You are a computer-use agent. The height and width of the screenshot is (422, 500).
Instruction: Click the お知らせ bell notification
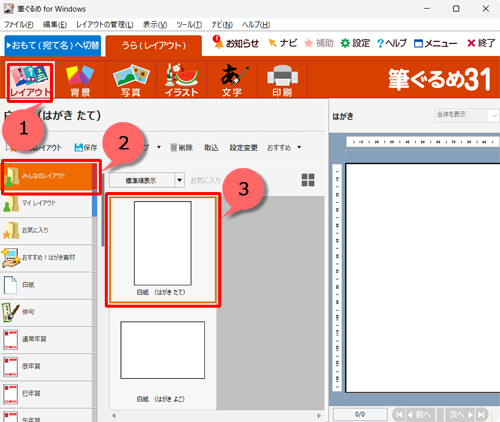pyautogui.click(x=236, y=43)
